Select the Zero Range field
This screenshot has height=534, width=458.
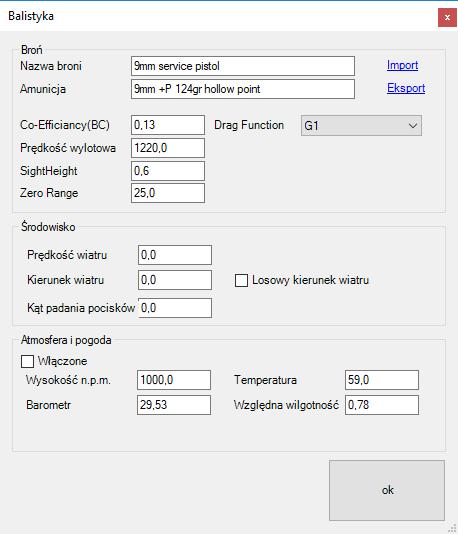168,193
